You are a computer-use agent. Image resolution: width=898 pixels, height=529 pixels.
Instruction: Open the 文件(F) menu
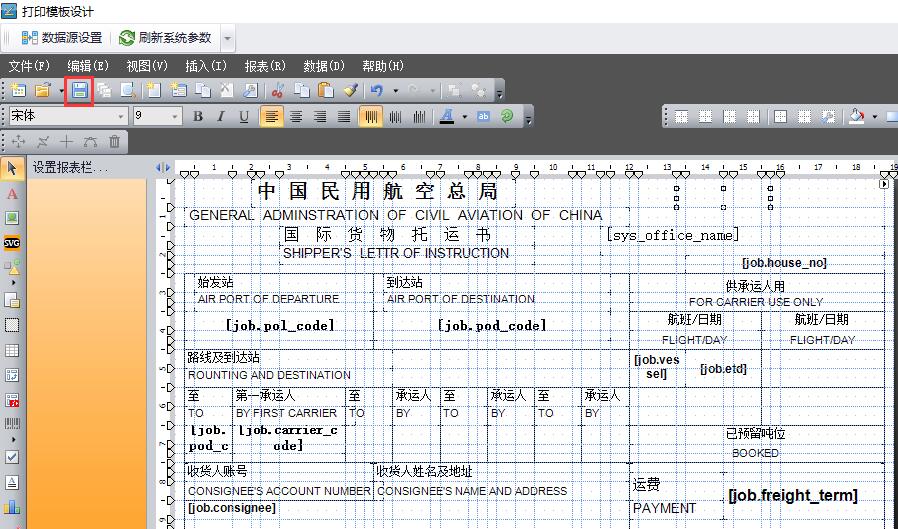click(29, 66)
